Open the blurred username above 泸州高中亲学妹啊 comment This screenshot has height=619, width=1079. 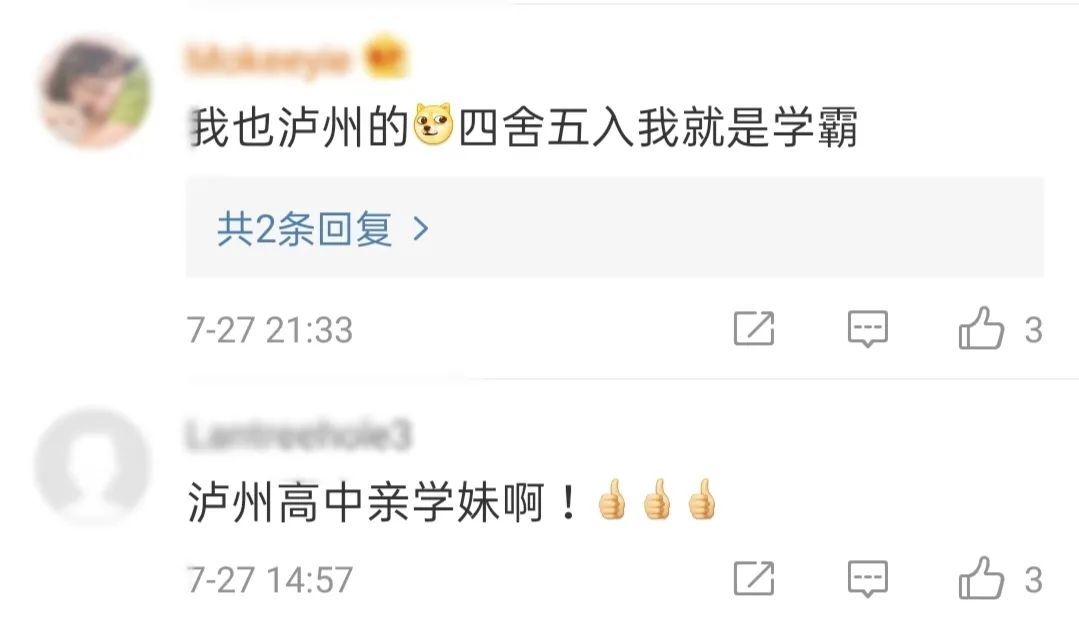click(x=298, y=435)
